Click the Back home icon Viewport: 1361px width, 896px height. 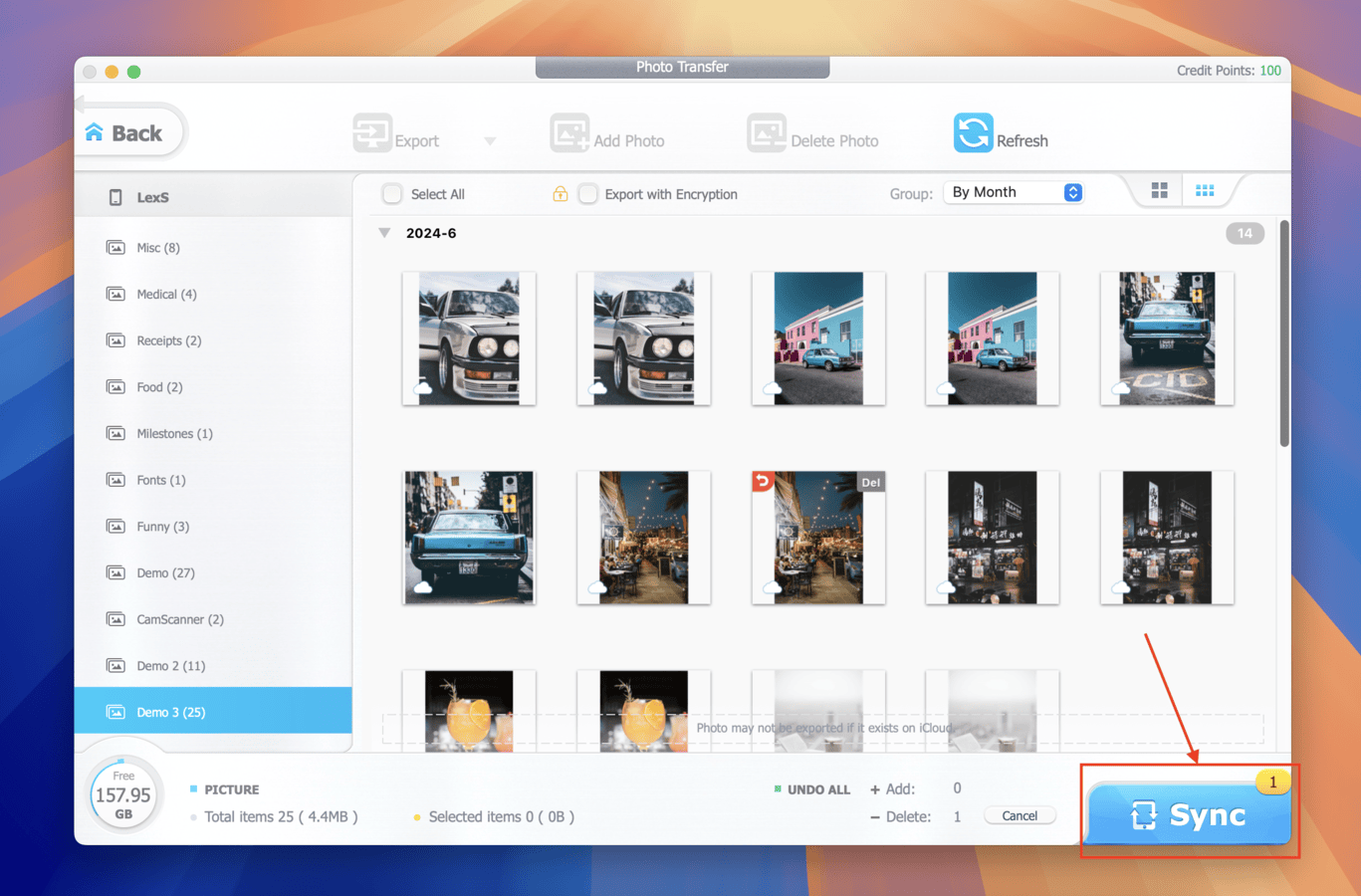coord(95,132)
